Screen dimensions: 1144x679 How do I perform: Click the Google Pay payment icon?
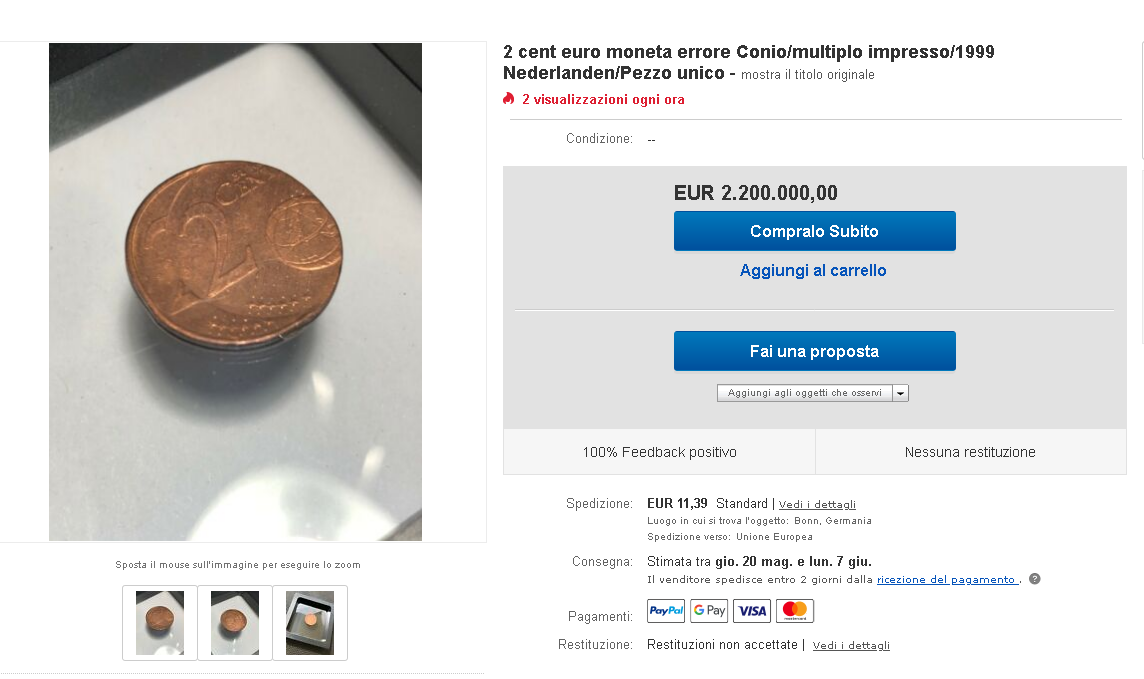pos(709,610)
